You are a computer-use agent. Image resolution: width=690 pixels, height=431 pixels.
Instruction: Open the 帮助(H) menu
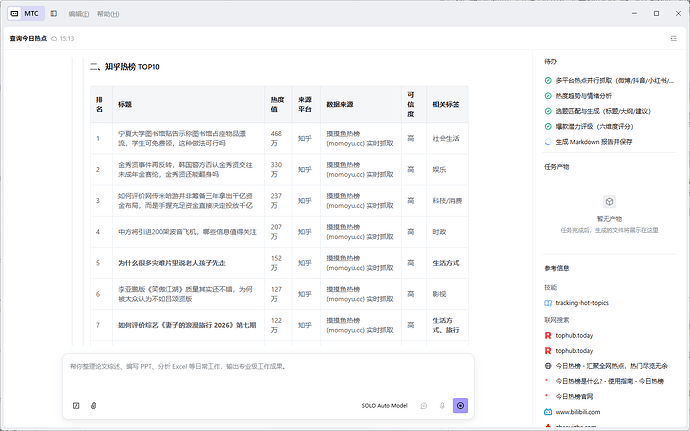(x=108, y=14)
